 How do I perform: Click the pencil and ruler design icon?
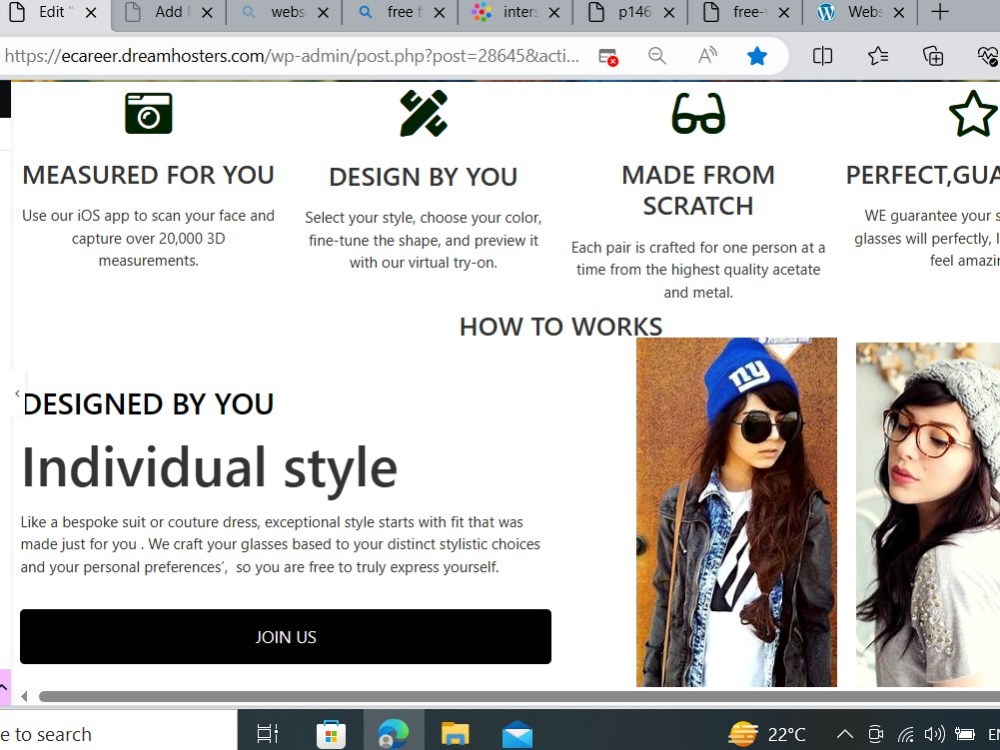click(423, 114)
